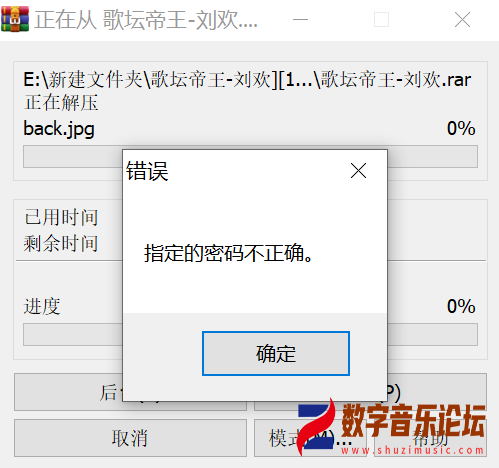The image size is (499, 468).
Task: Click the disabled maximize window icon
Action: [x=381, y=20]
